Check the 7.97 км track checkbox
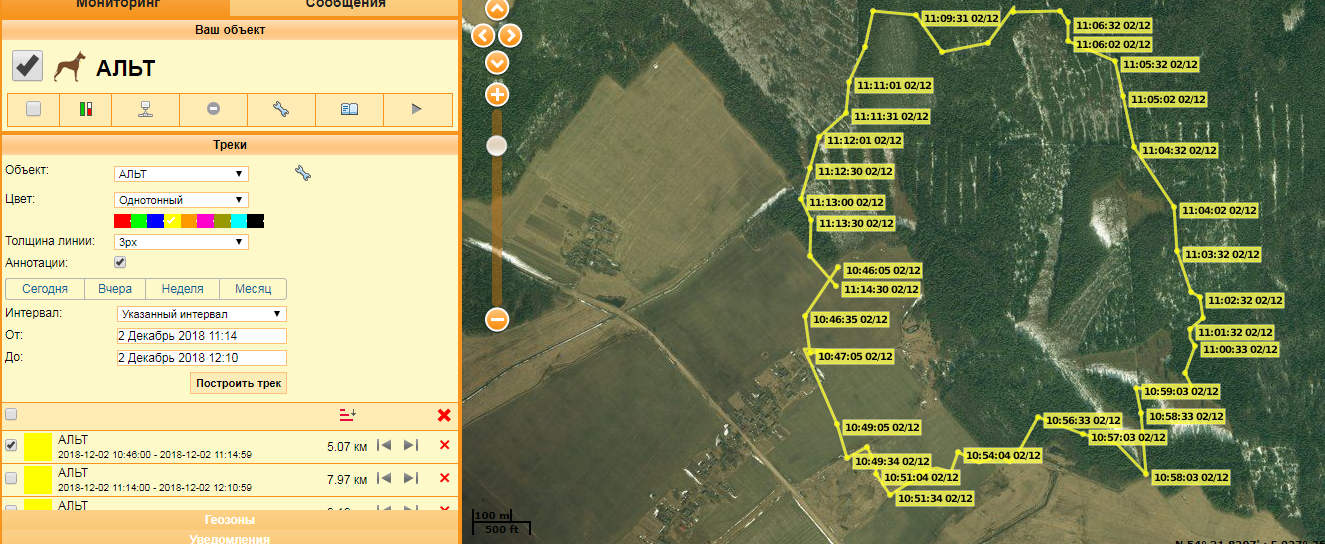Image resolution: width=1325 pixels, height=544 pixels. click(x=11, y=479)
